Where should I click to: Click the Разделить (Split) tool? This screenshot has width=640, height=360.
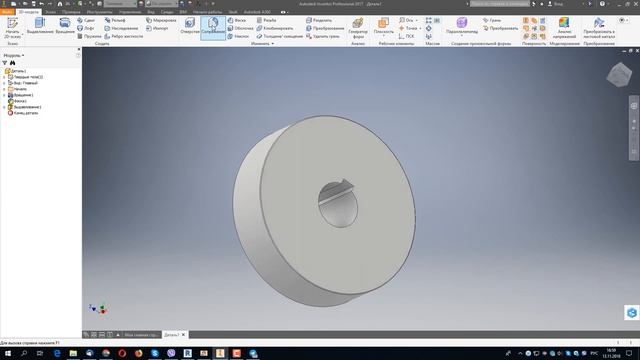(319, 20)
